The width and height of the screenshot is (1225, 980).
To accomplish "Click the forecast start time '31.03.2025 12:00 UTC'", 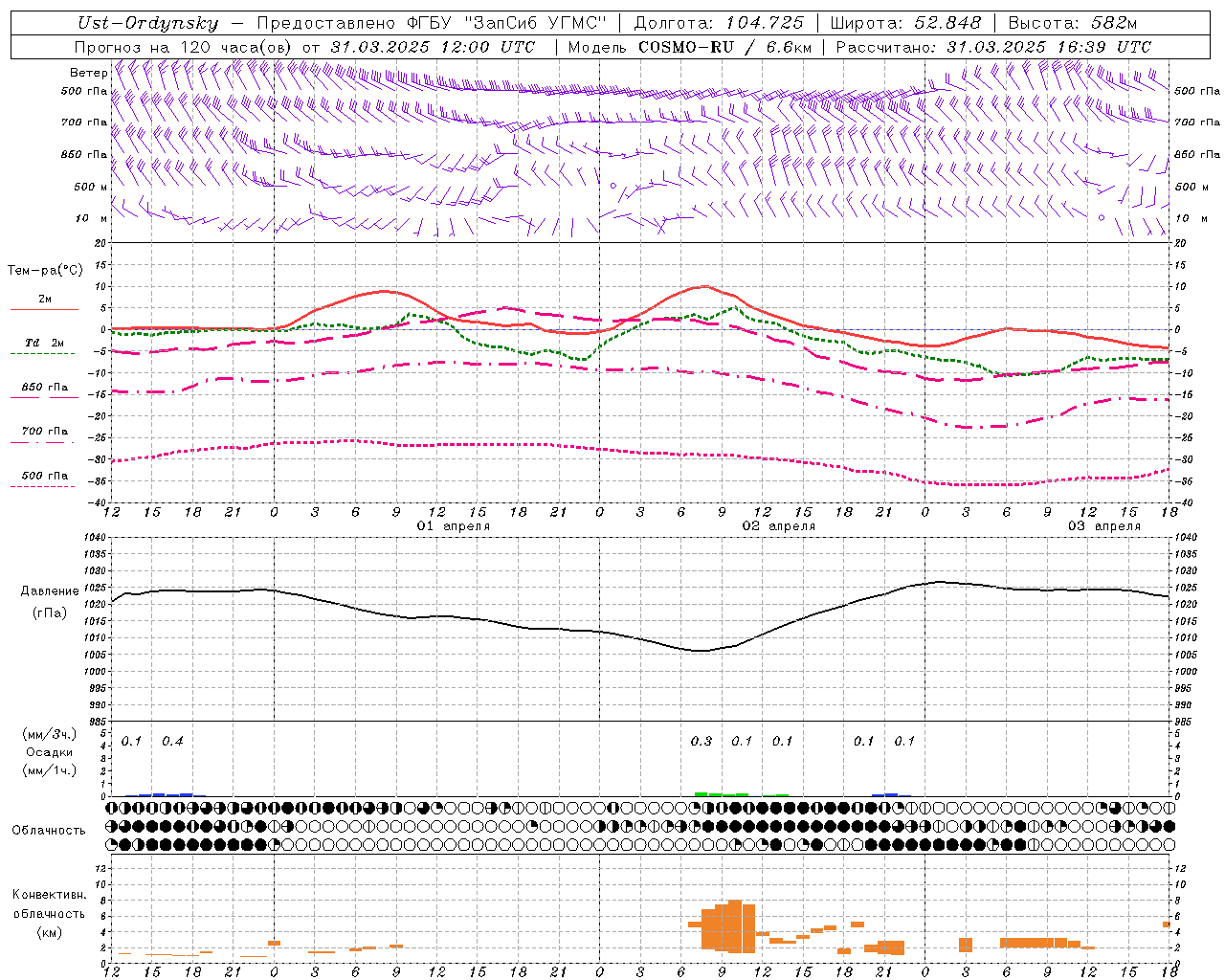I will [x=433, y=47].
